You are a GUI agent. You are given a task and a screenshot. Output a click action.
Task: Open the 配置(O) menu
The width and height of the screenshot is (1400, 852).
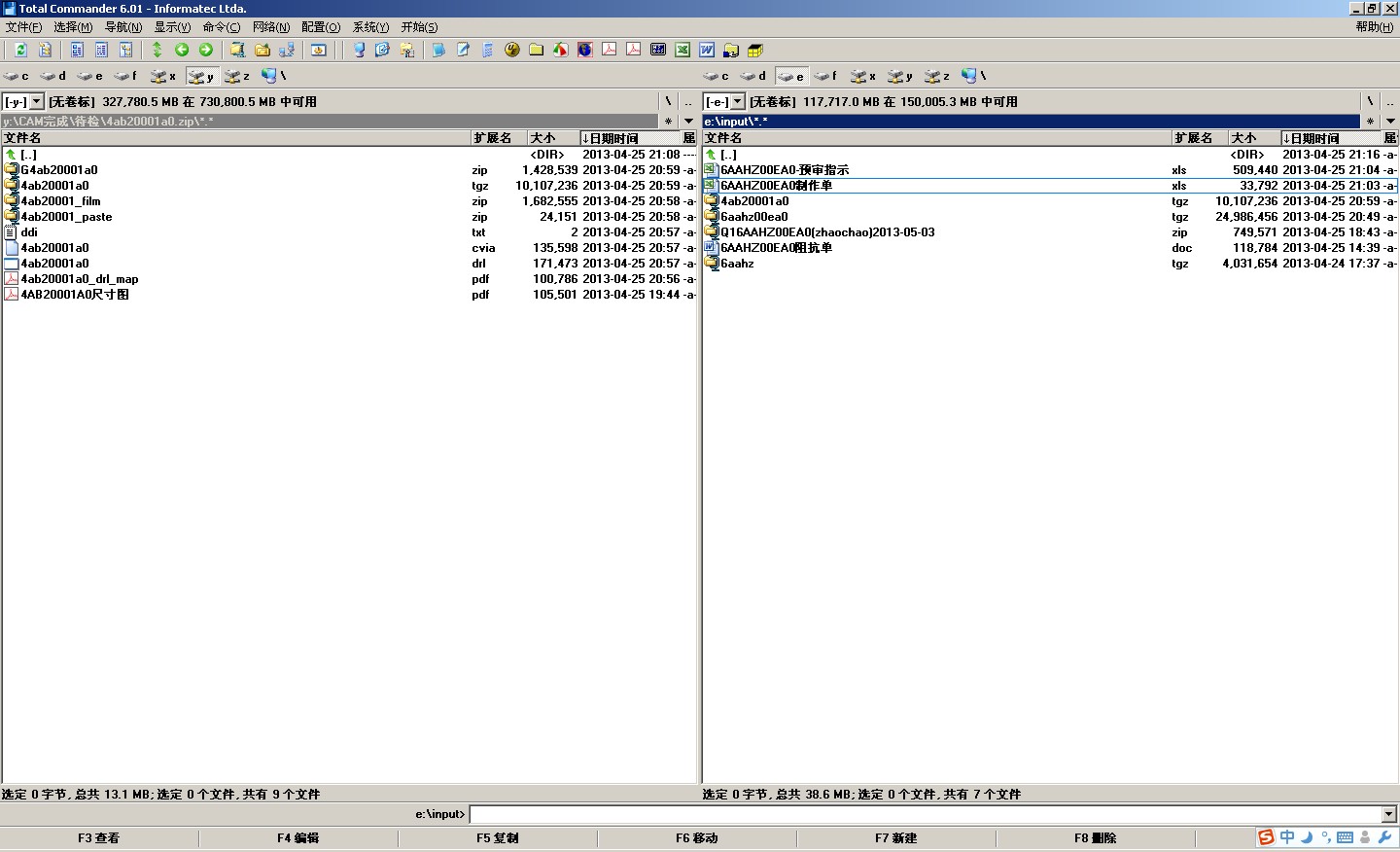click(321, 27)
